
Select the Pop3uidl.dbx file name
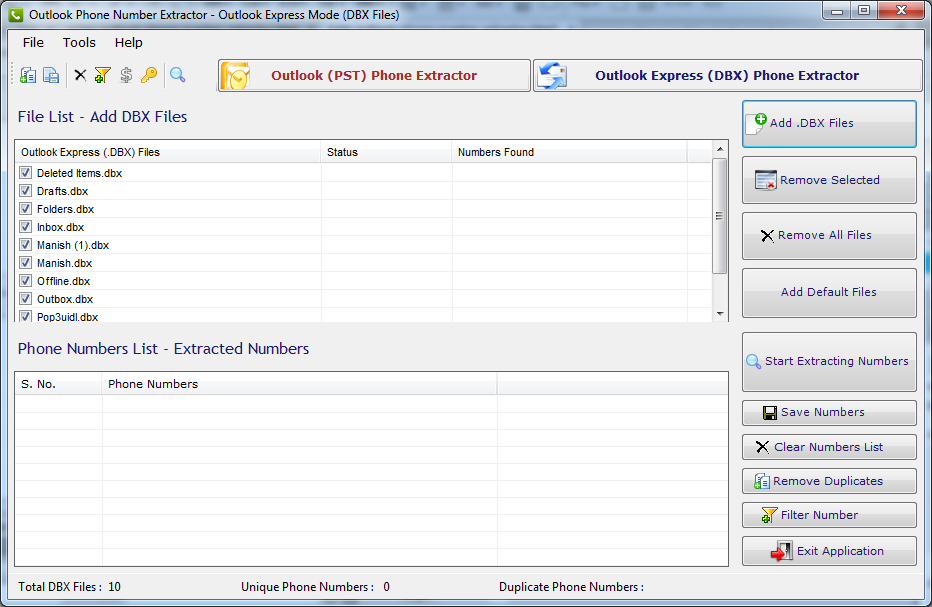[68, 317]
